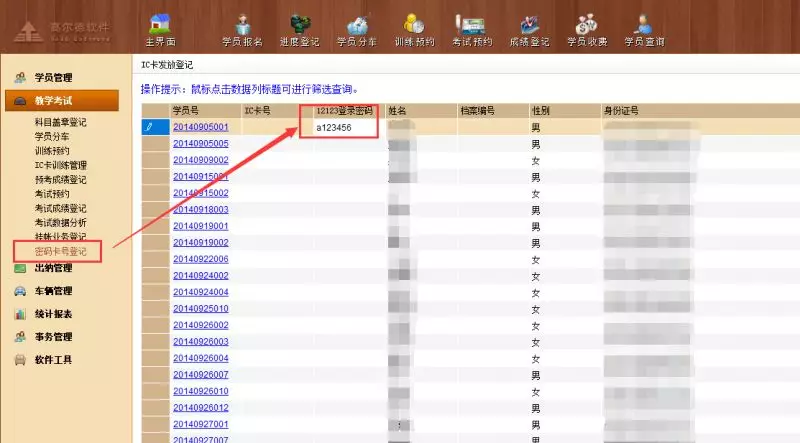
Task: Collapse the 教学考试 menu section
Action: point(62,101)
